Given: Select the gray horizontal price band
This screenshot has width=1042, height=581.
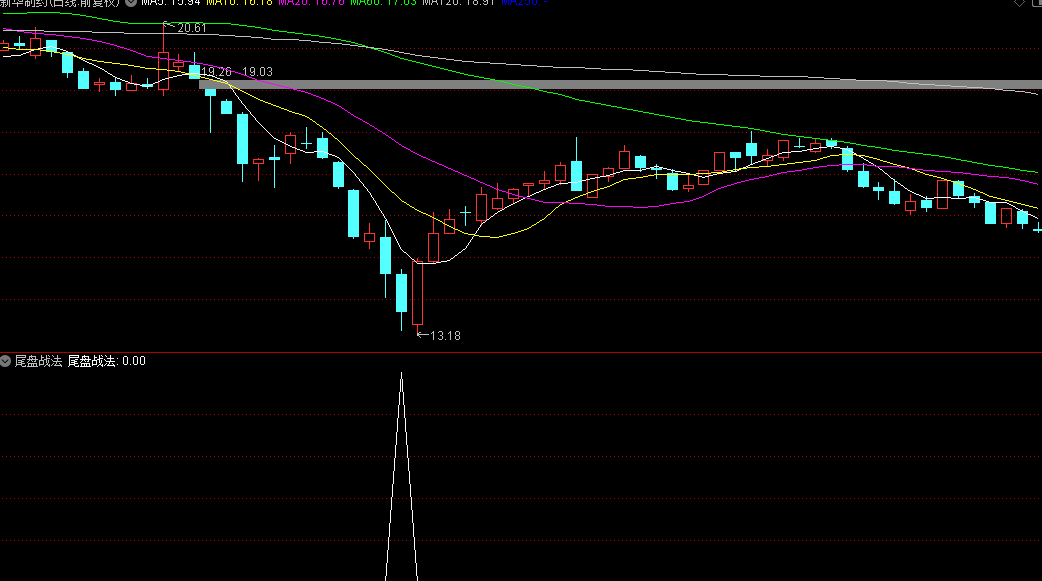Looking at the screenshot, I should (x=620, y=84).
